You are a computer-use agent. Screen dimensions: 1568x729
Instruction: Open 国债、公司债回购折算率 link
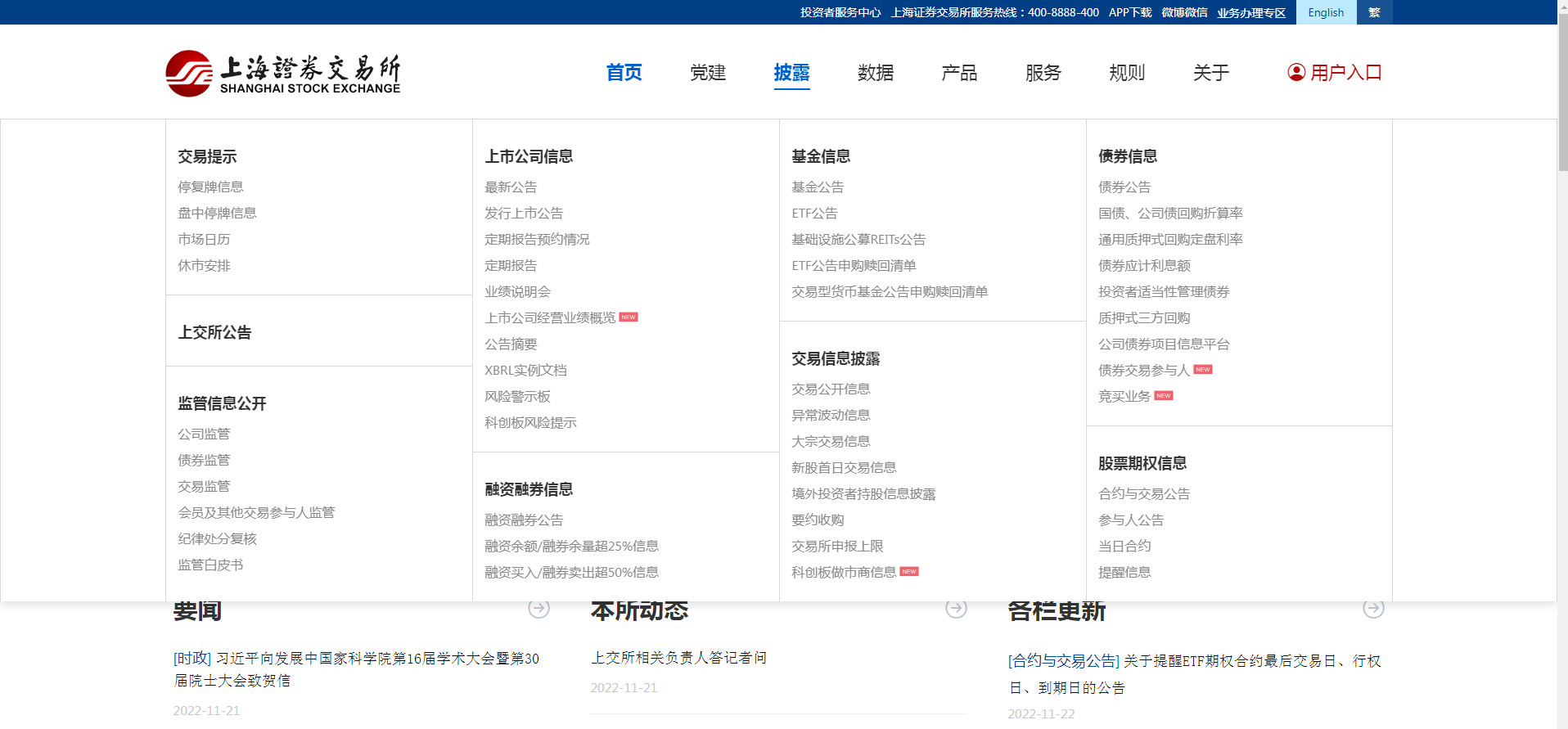point(1170,213)
